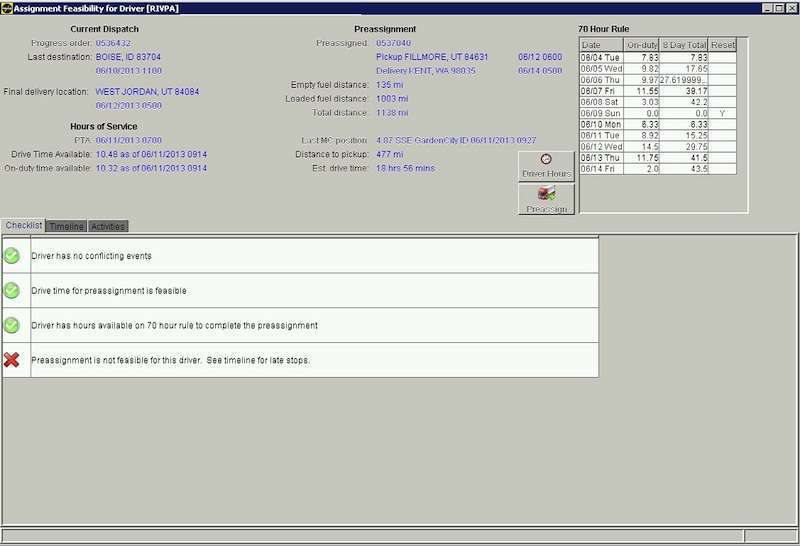Click pickup time 06/12 0600

tap(540, 57)
